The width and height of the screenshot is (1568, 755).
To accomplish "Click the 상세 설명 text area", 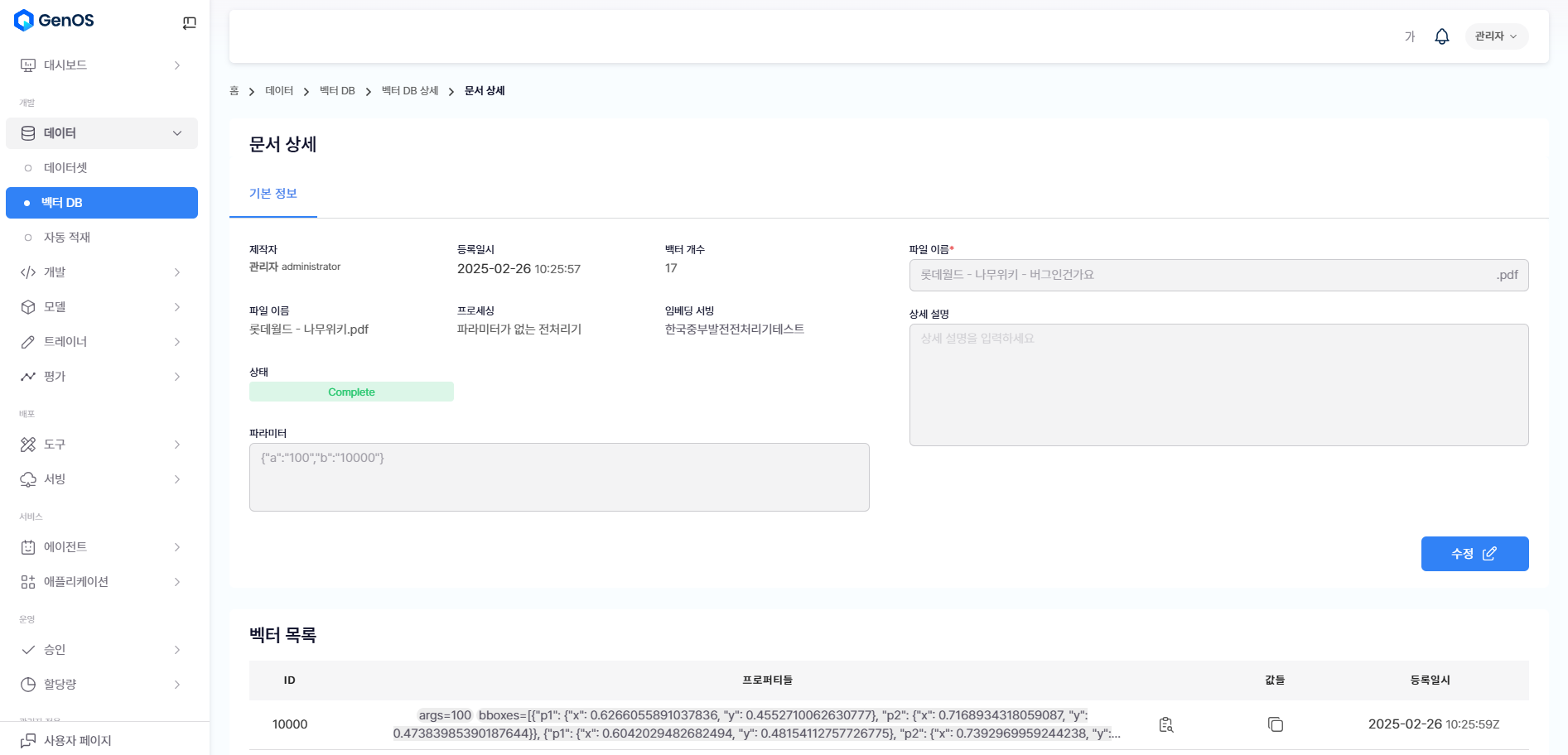I will (1218, 385).
